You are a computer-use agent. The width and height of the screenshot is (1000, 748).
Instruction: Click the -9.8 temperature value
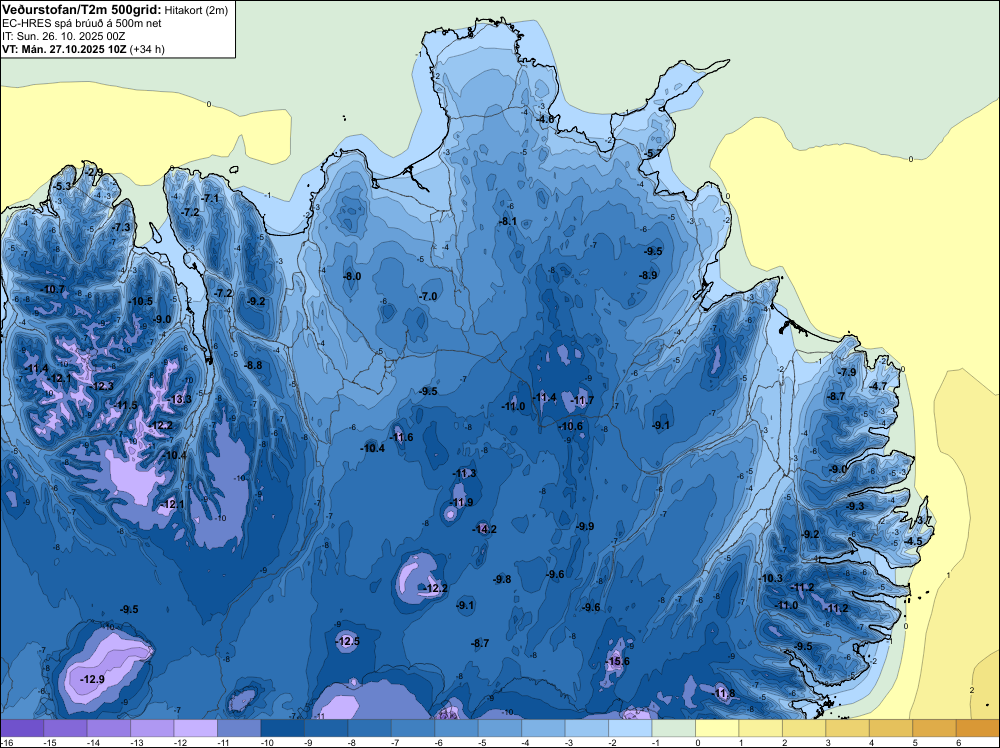pos(502,579)
